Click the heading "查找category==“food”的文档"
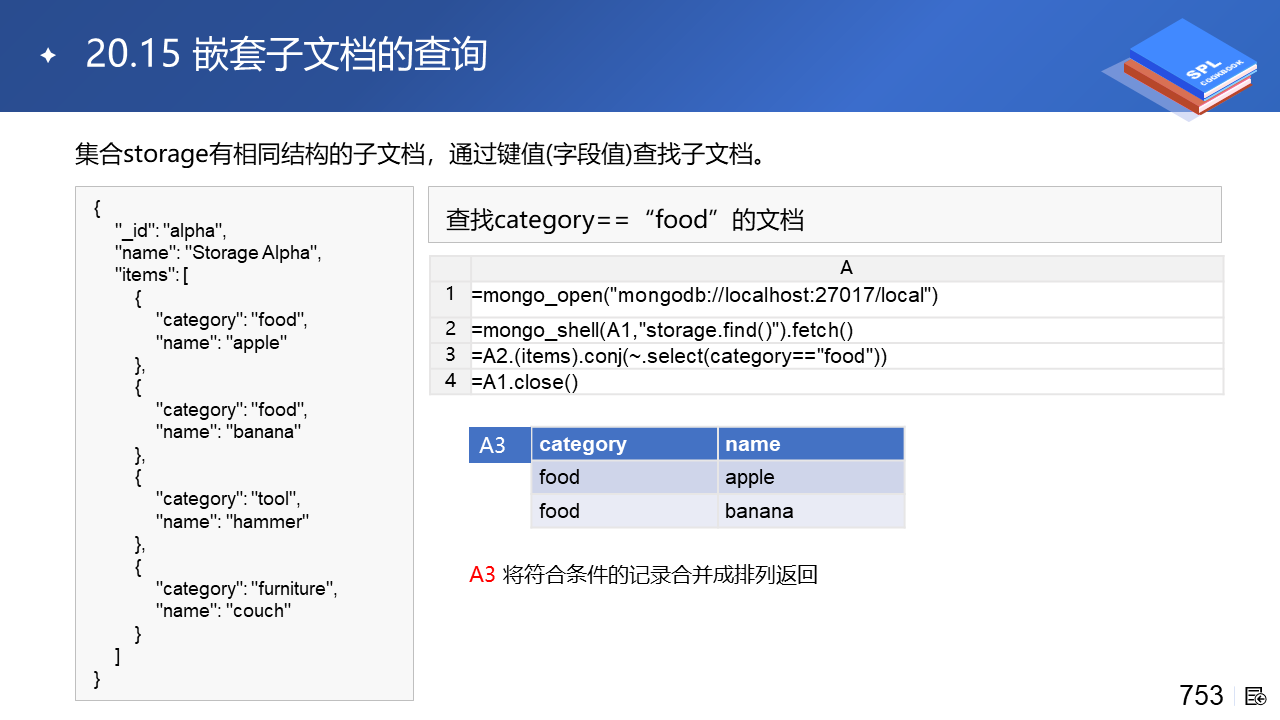This screenshot has height=720, width=1280. [x=625, y=219]
